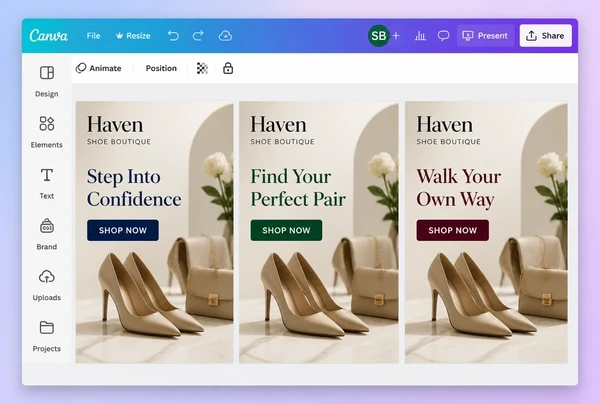
Task: Open the Text sidebar panel
Action: (47, 183)
